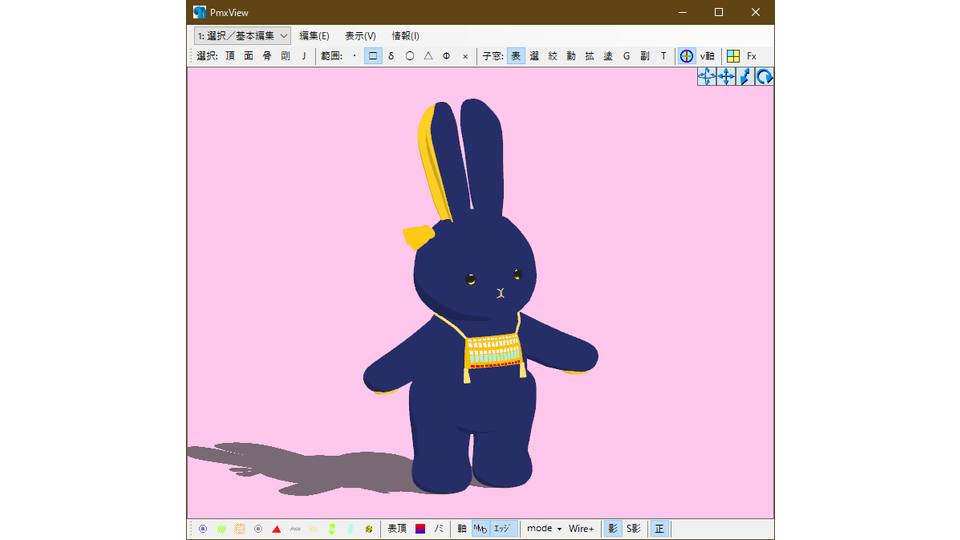Click the red-blue gradient color swatch
The height and width of the screenshot is (540, 960).
[x=420, y=528]
